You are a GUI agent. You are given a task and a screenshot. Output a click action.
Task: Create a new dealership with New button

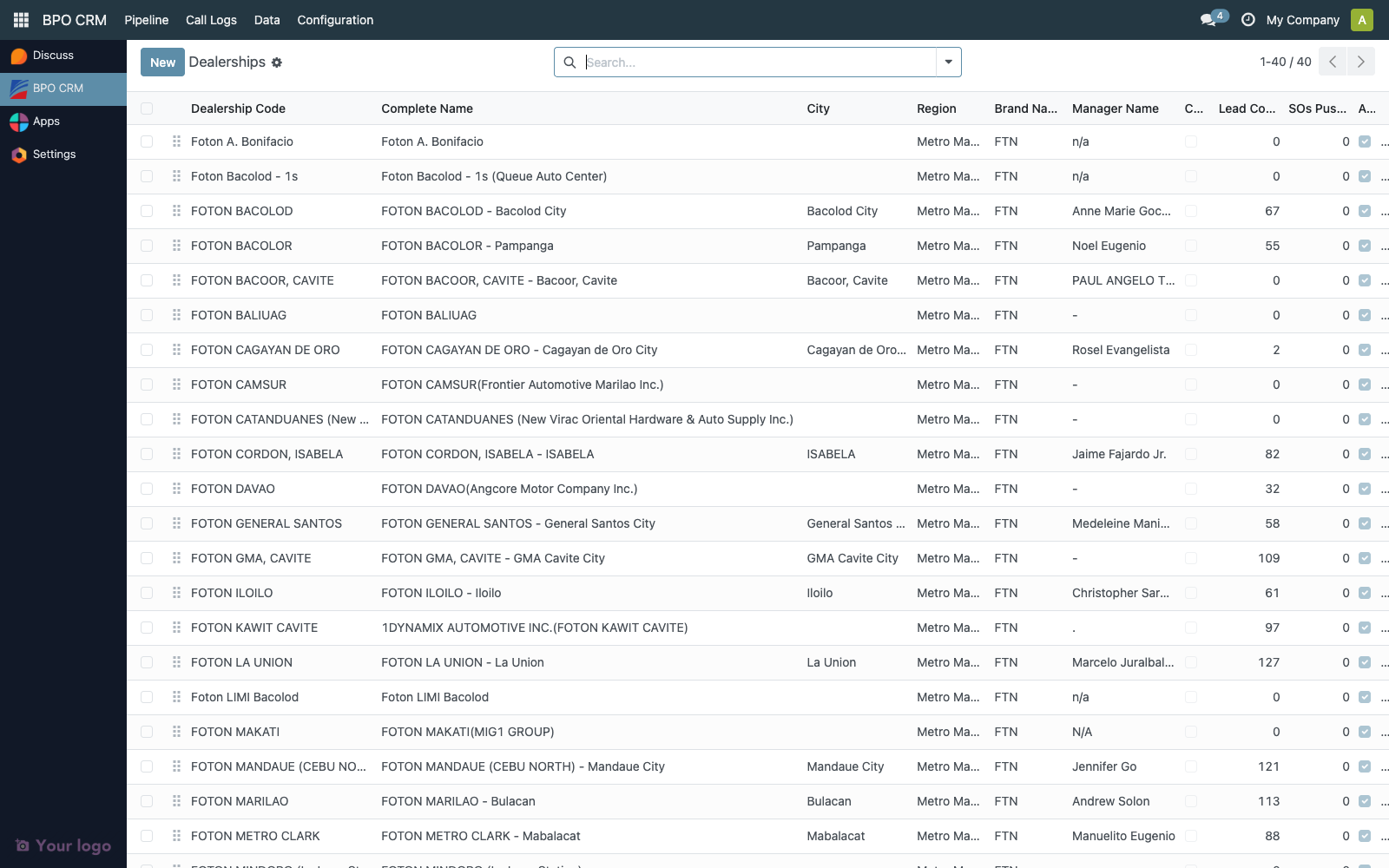(x=161, y=62)
